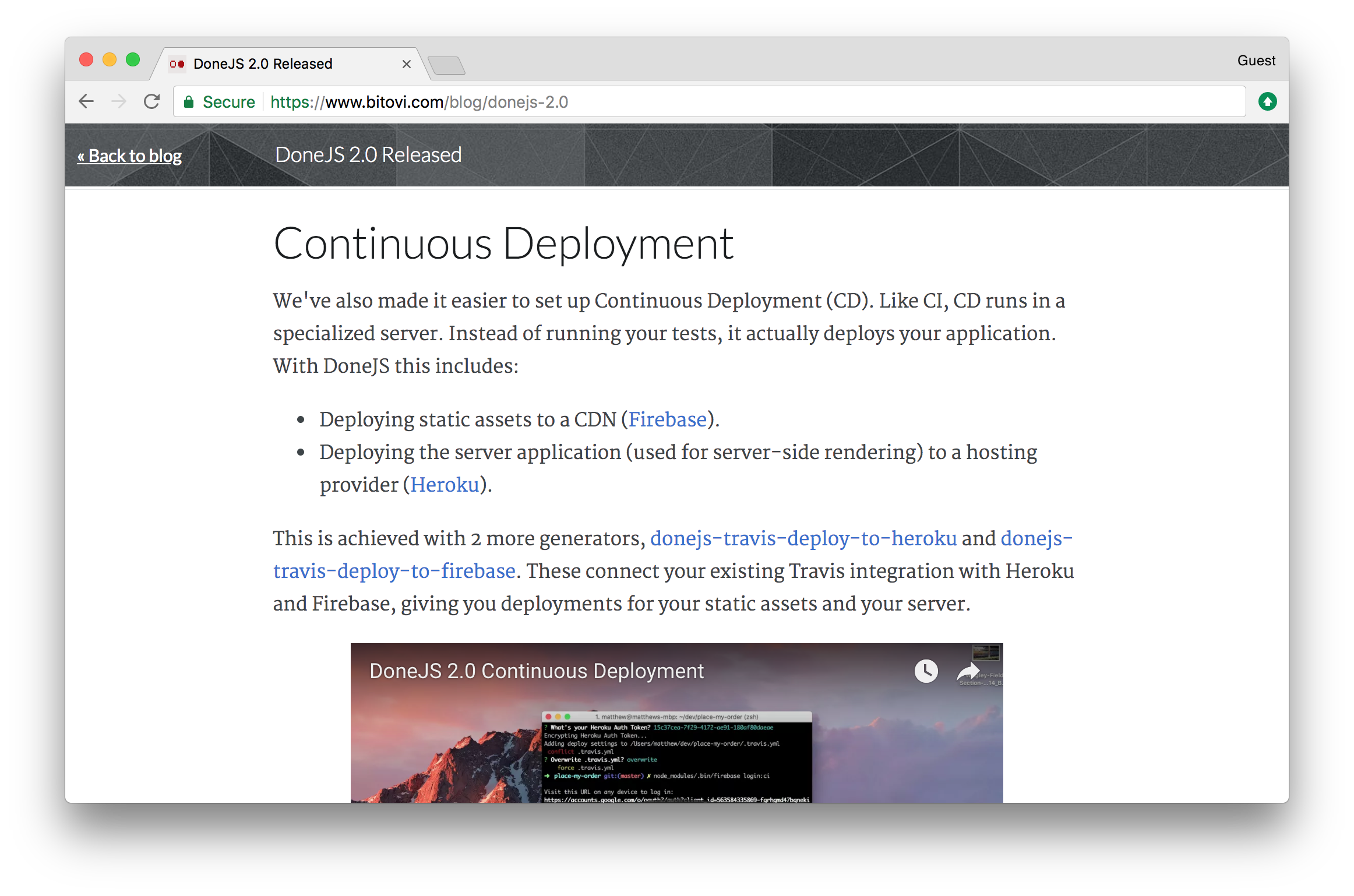Click the embedded video terminal preview
The height and width of the screenshot is (896, 1354).
[x=676, y=756]
